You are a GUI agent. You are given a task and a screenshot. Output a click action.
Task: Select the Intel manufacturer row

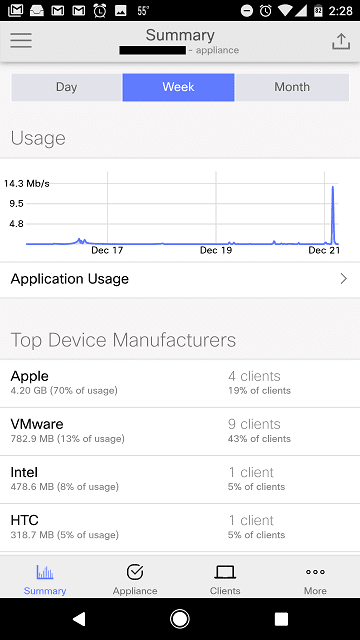(x=180, y=479)
